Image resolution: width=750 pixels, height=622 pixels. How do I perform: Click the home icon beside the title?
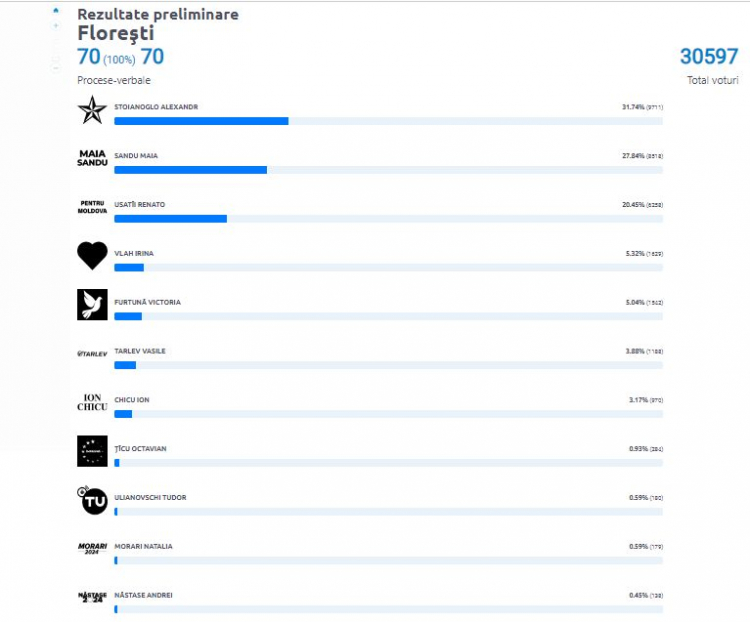tap(56, 11)
